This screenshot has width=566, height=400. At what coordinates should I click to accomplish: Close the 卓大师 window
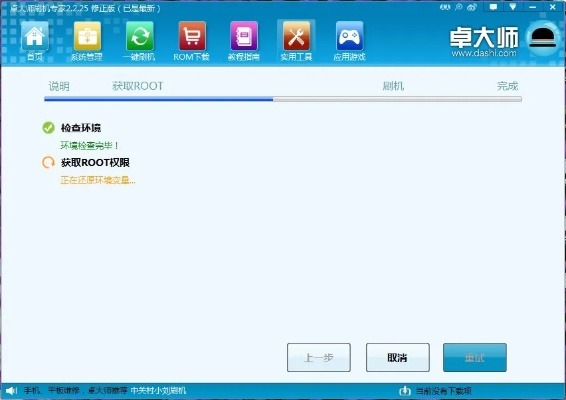pyautogui.click(x=553, y=7)
